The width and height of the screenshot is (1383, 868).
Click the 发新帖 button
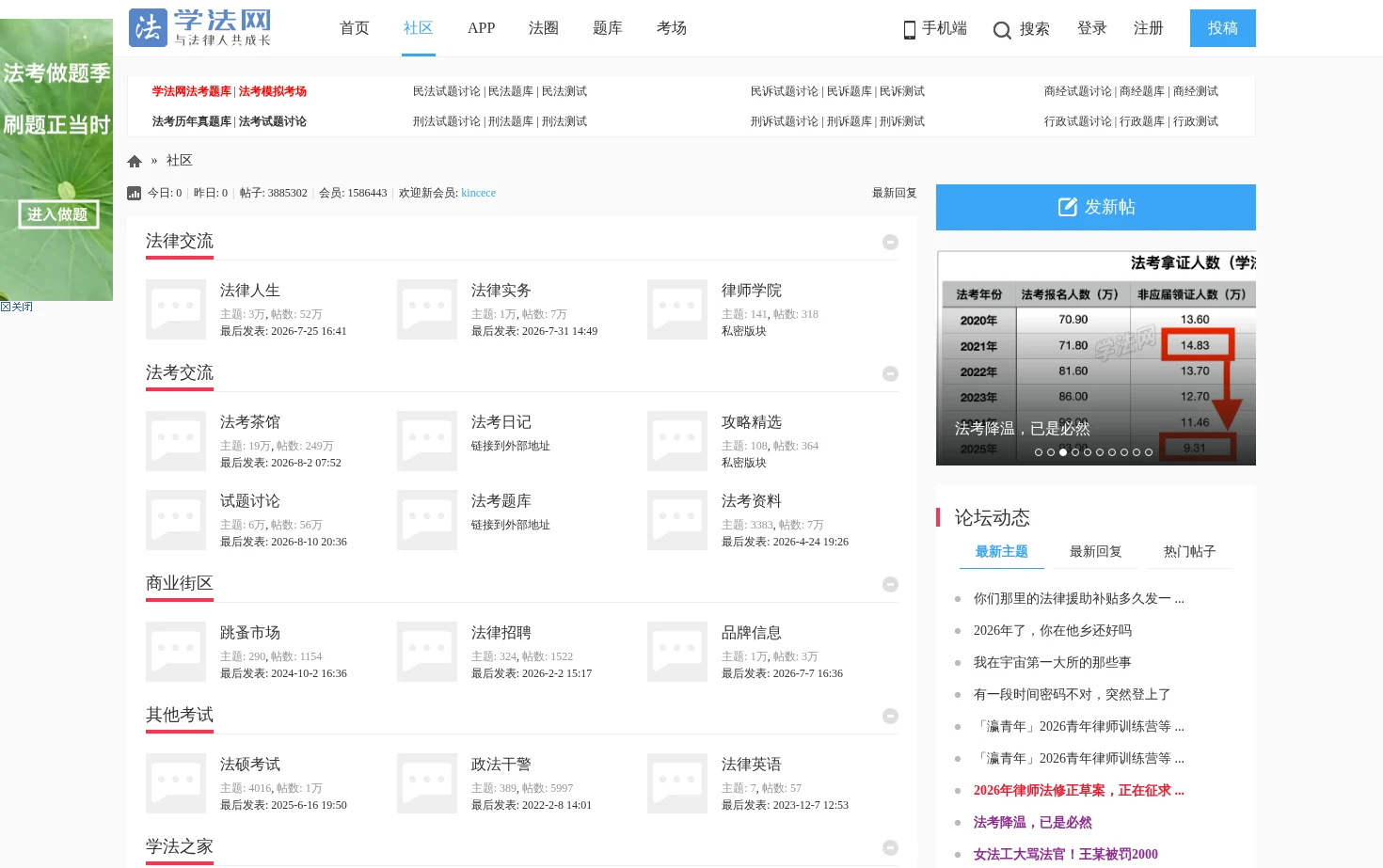point(1096,207)
